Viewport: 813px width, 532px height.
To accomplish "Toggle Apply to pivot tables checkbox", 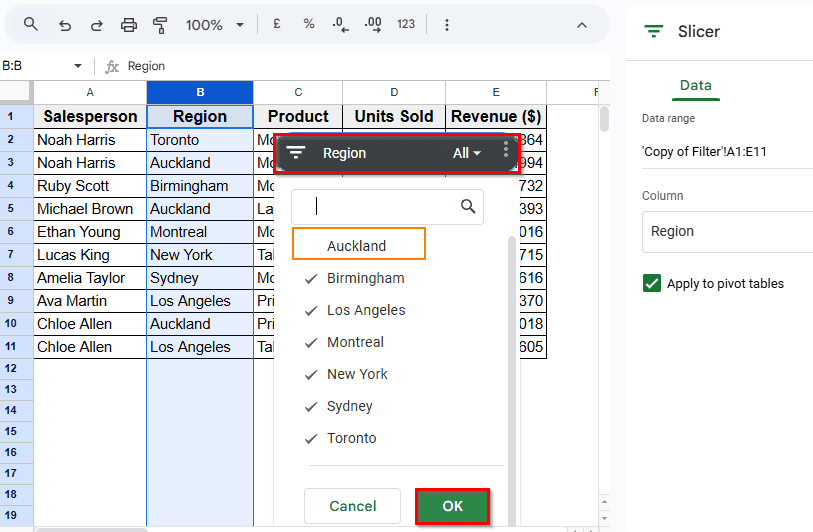I will point(652,284).
